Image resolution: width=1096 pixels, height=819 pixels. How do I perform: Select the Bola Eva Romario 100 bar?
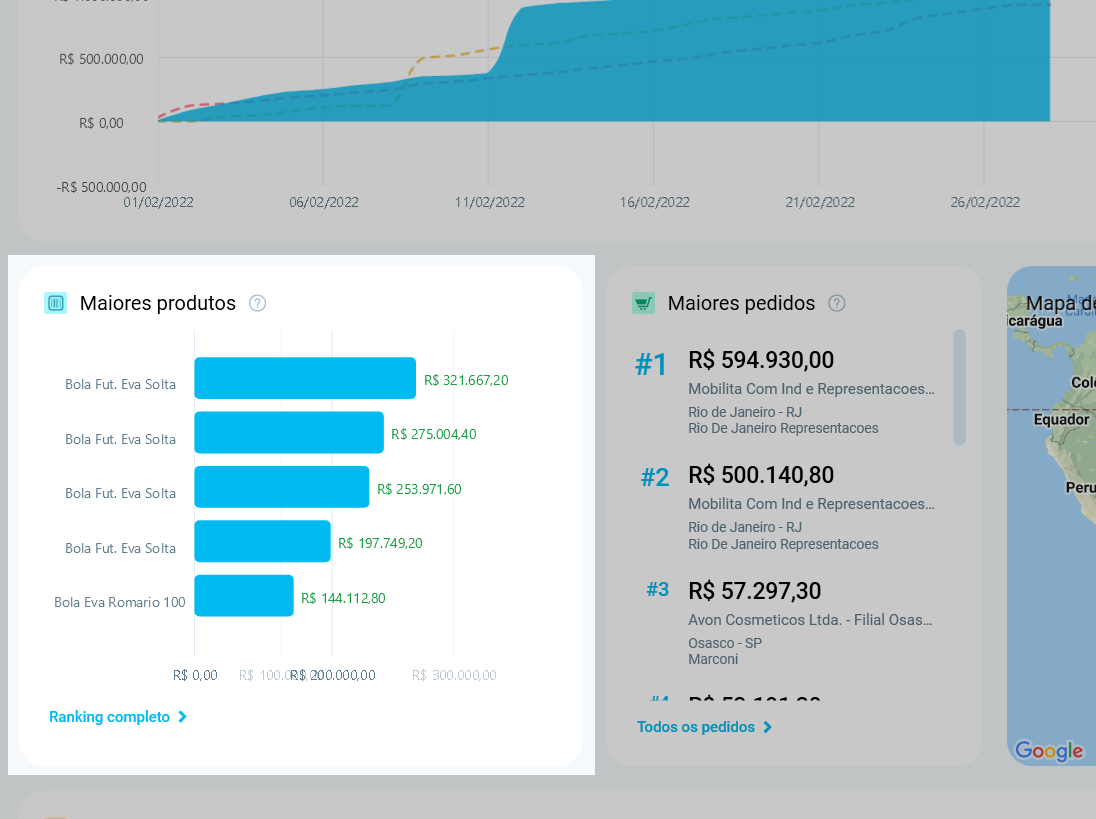244,596
